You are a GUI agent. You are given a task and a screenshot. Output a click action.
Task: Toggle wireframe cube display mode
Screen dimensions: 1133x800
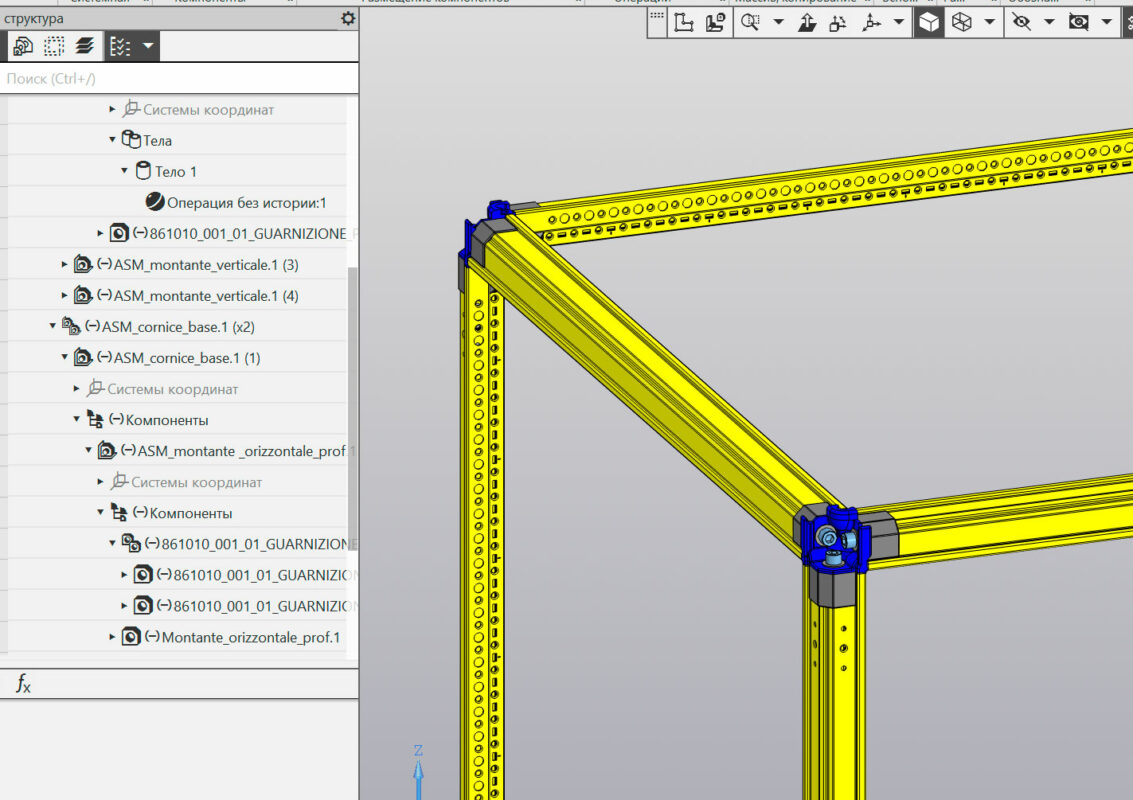click(961, 22)
